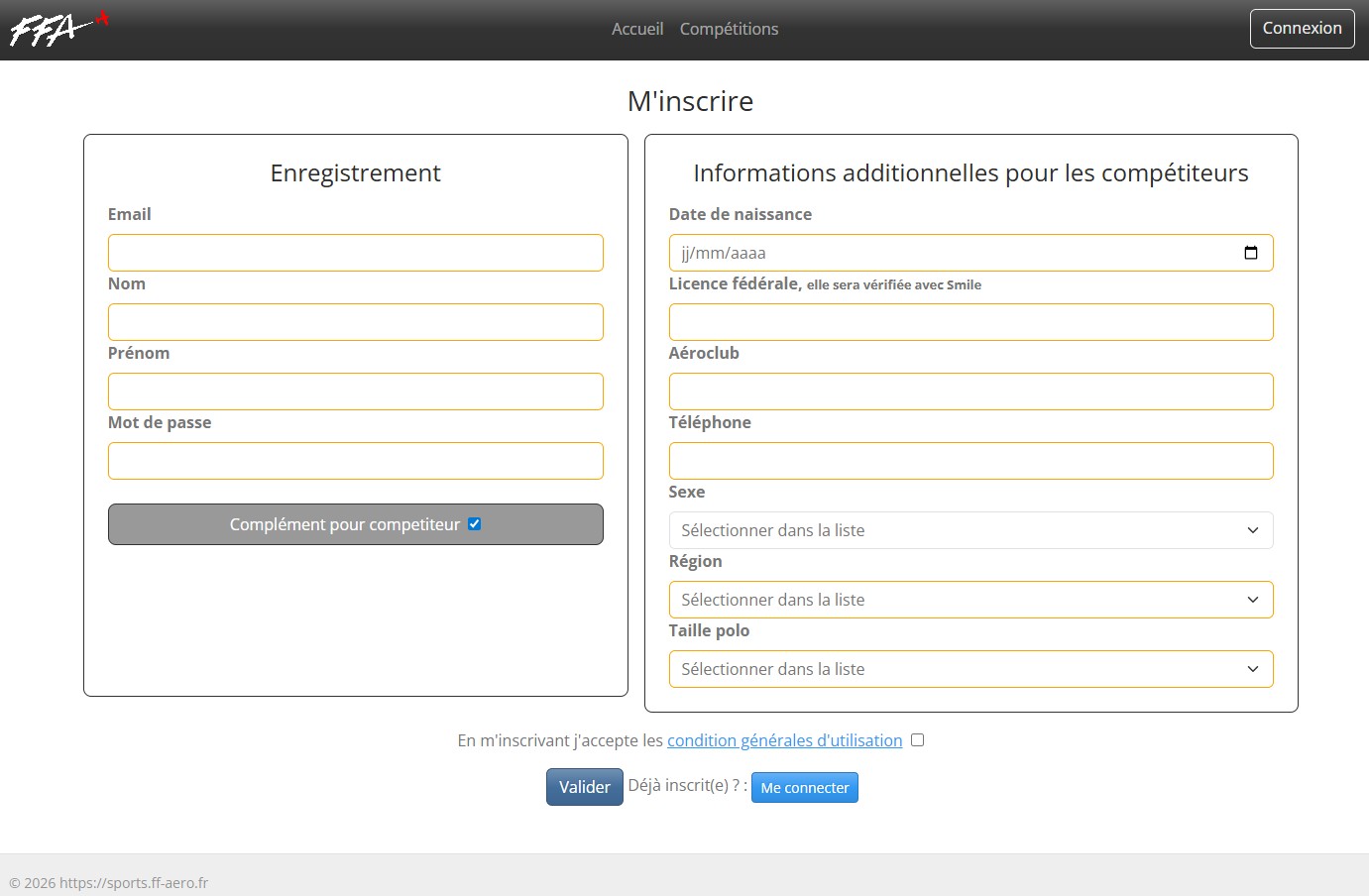This screenshot has height=896, width=1369.
Task: Click into the Nom text field
Action: (355, 322)
